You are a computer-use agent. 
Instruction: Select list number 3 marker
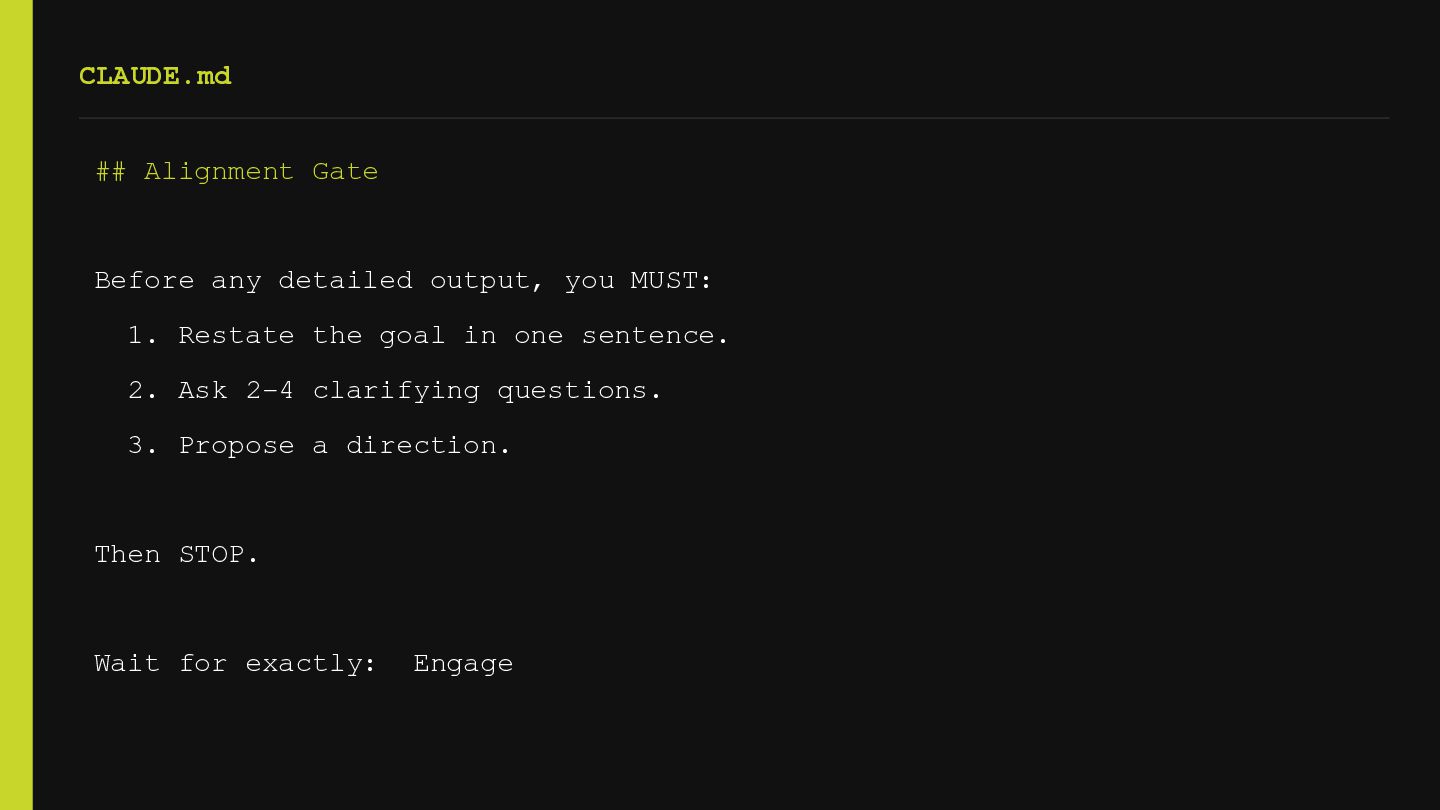coord(143,446)
